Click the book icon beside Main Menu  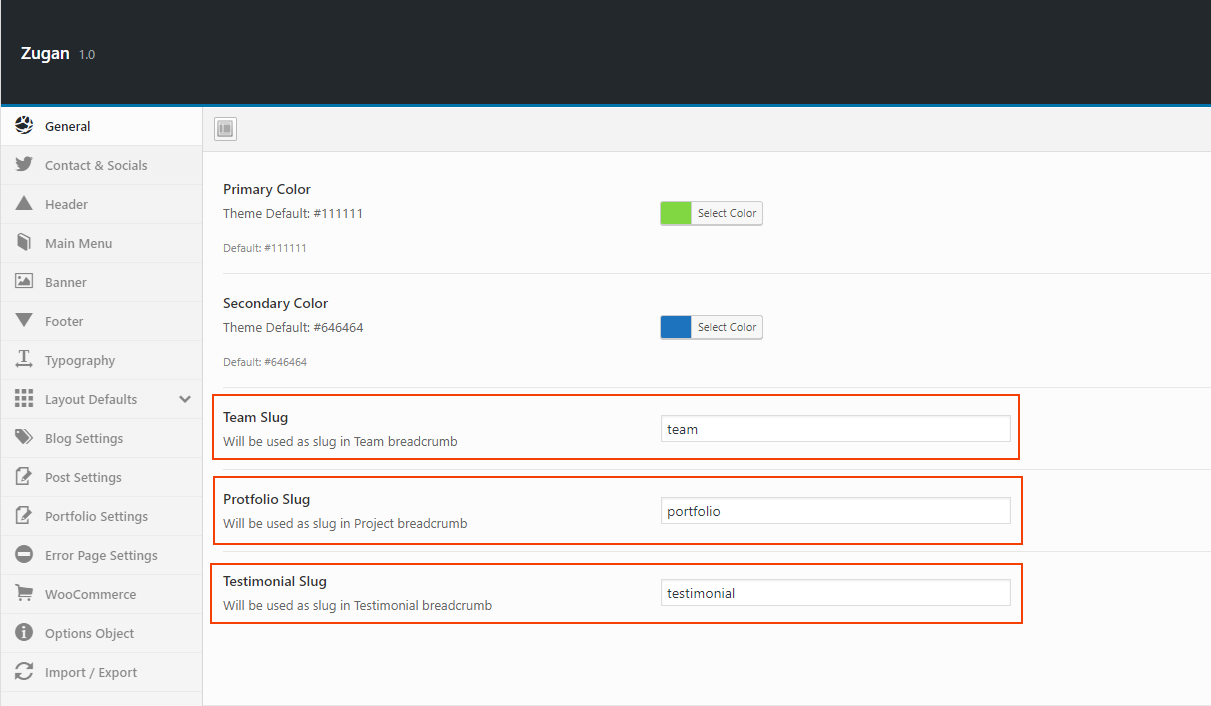point(24,243)
